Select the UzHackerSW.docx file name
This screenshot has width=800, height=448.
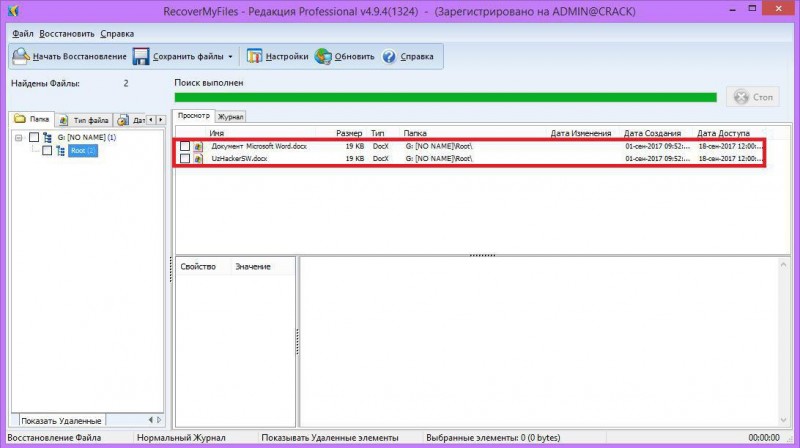click(239, 159)
